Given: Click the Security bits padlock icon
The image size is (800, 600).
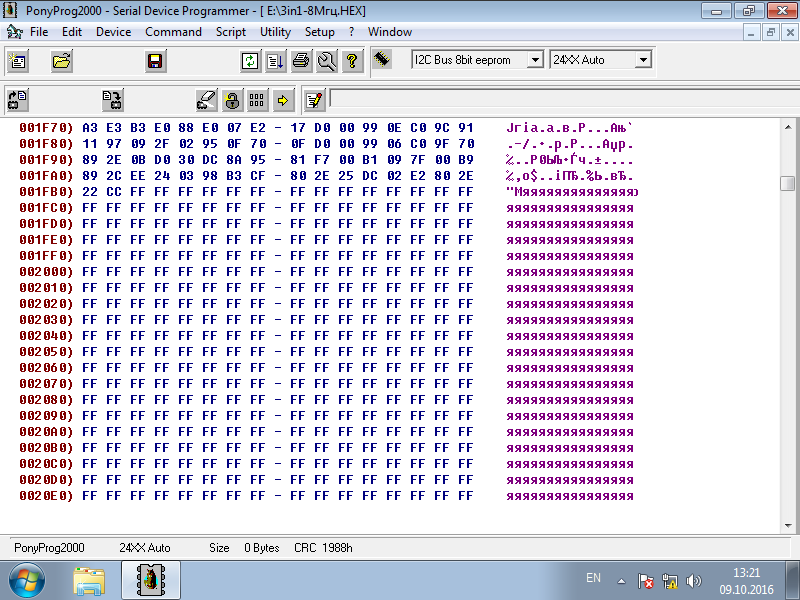Looking at the screenshot, I should [232, 100].
